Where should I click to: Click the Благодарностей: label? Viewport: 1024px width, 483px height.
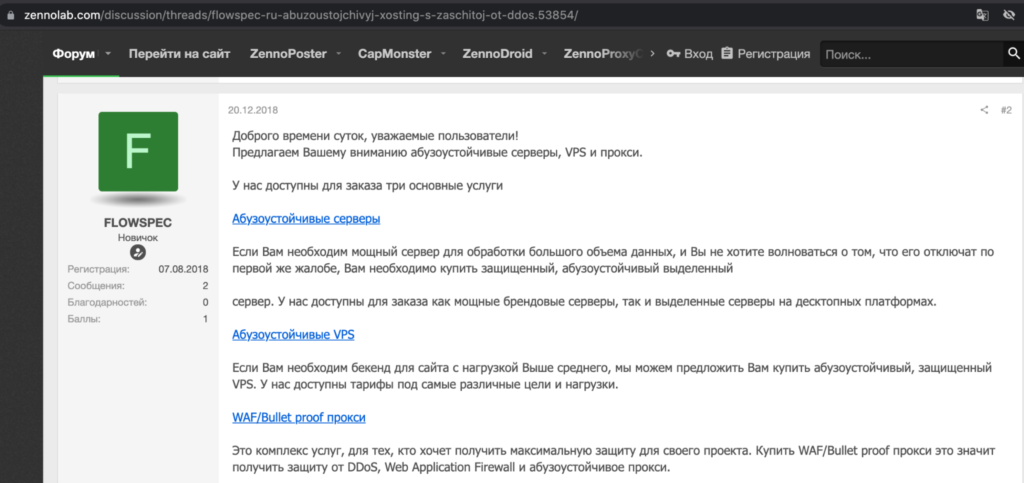[107, 302]
